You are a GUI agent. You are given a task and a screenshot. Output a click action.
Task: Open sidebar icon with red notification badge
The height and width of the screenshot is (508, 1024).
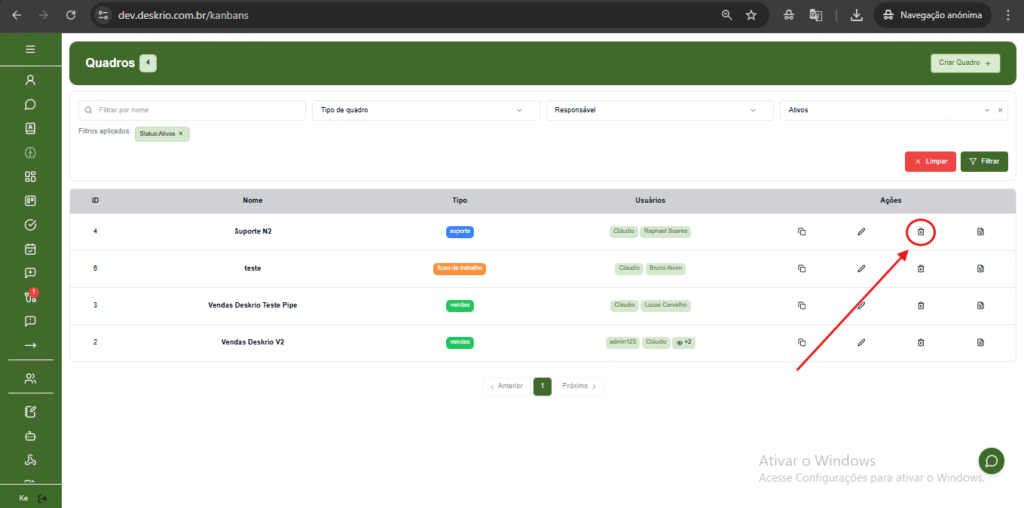[30, 296]
